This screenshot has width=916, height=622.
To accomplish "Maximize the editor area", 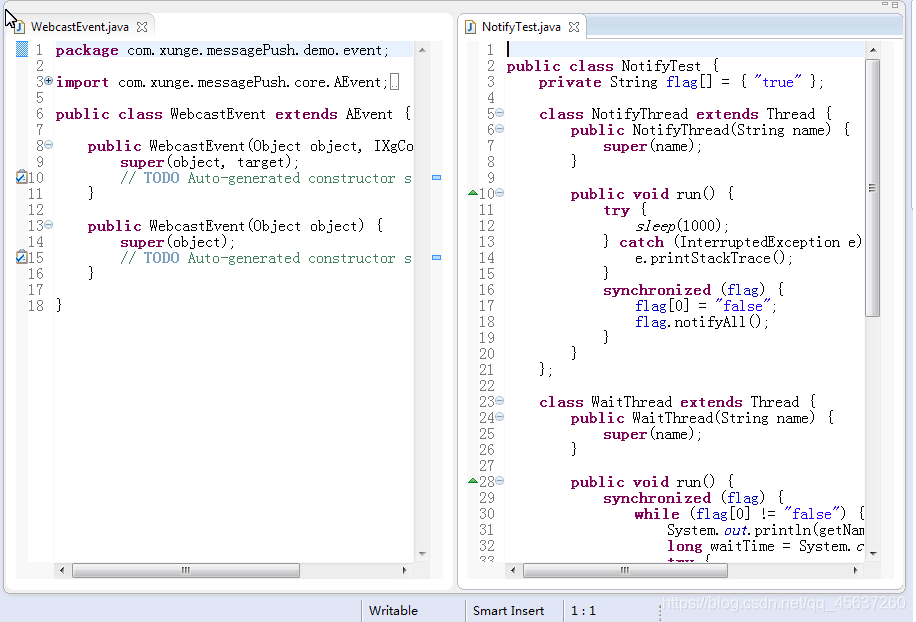I will coord(894,5).
